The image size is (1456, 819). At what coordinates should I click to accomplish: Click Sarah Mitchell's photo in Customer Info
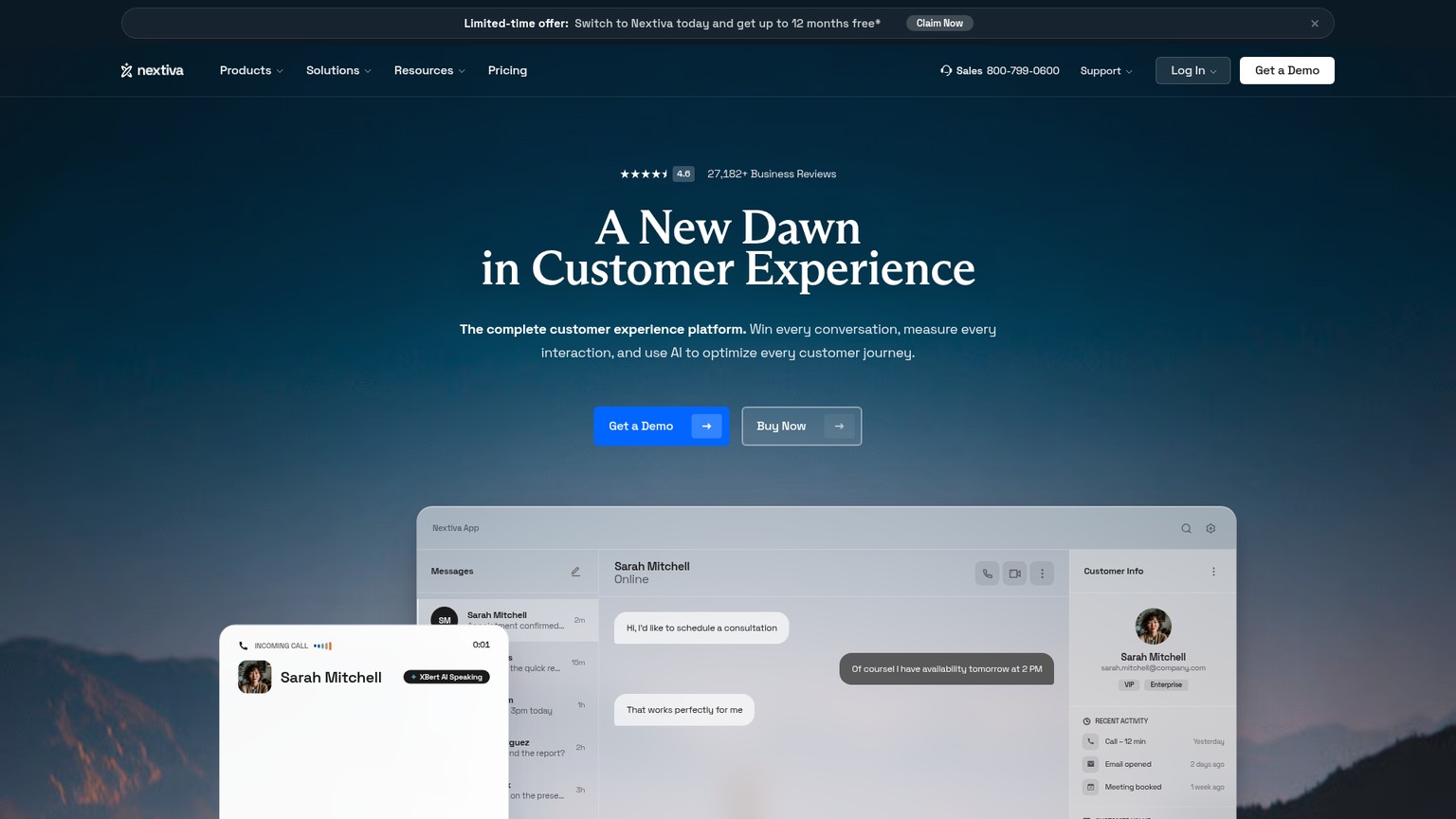tap(1153, 627)
